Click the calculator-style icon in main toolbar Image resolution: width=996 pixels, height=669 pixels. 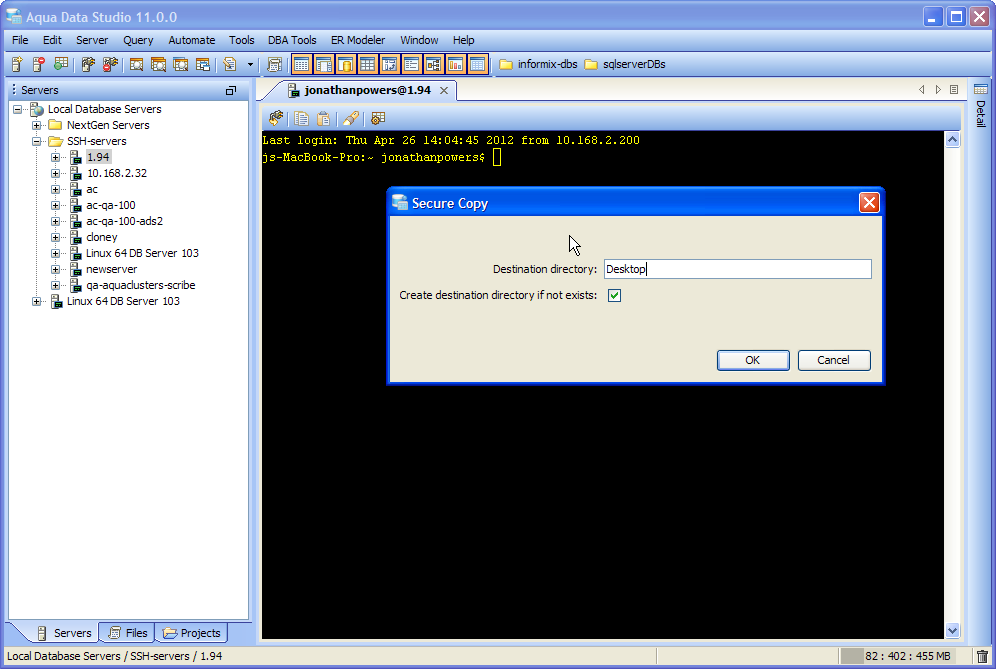[274, 64]
